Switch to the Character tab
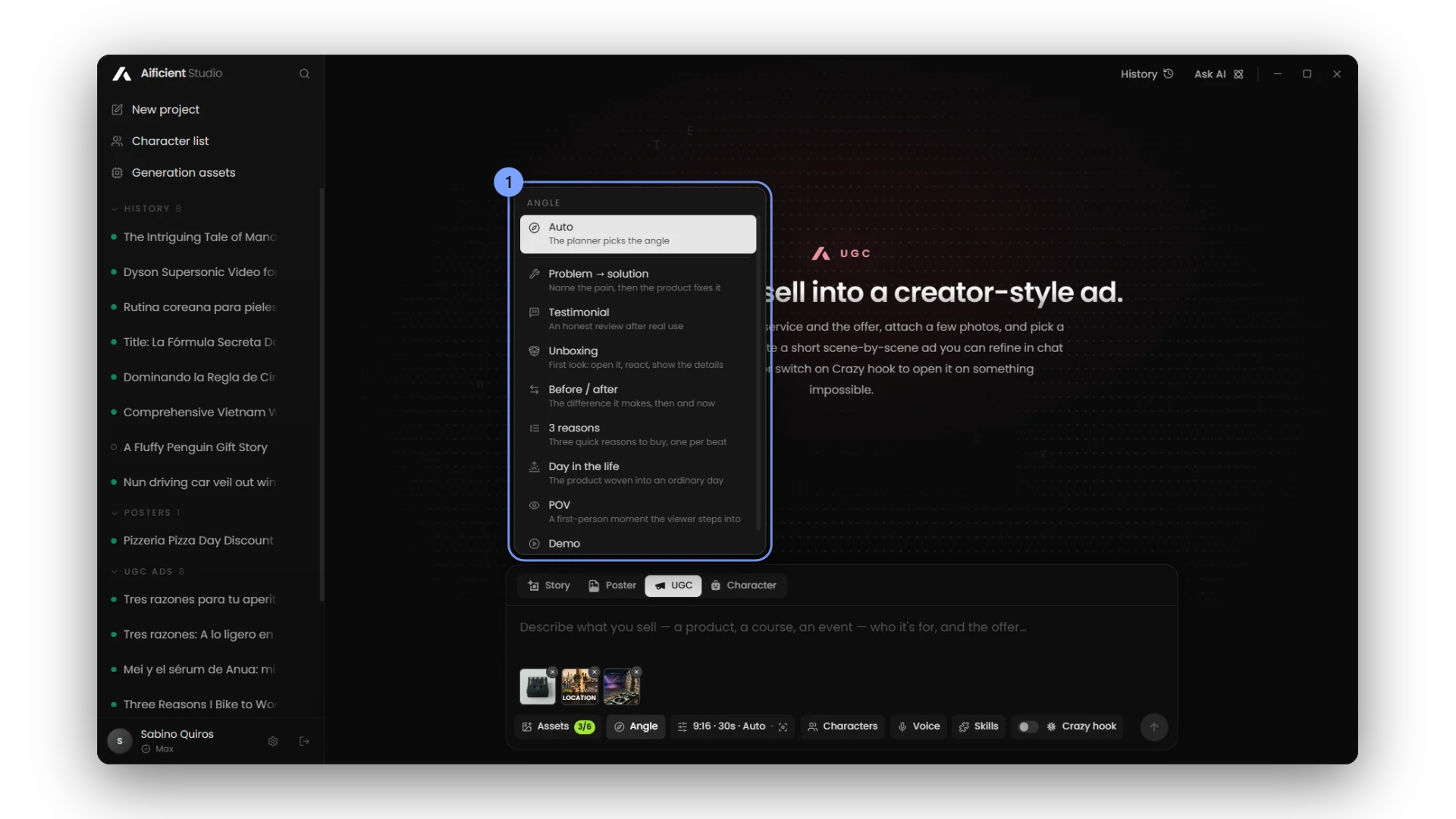1456x819 pixels. pyautogui.click(x=744, y=585)
